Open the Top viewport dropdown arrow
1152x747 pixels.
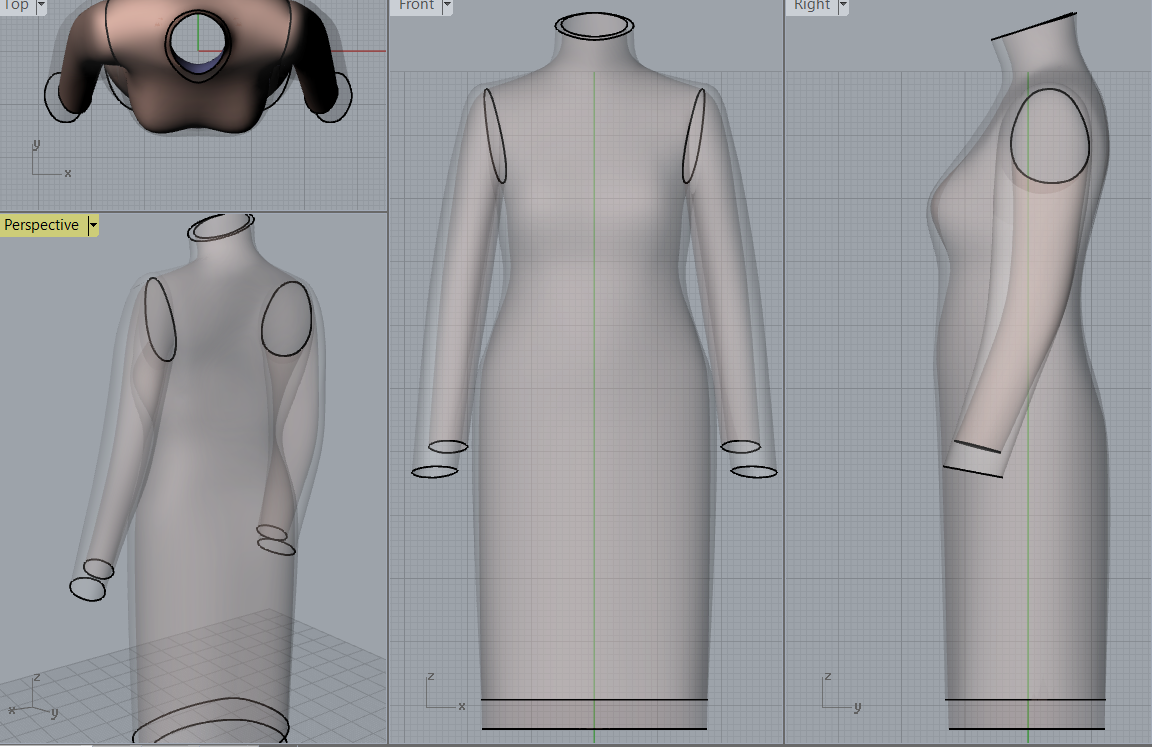pos(41,6)
